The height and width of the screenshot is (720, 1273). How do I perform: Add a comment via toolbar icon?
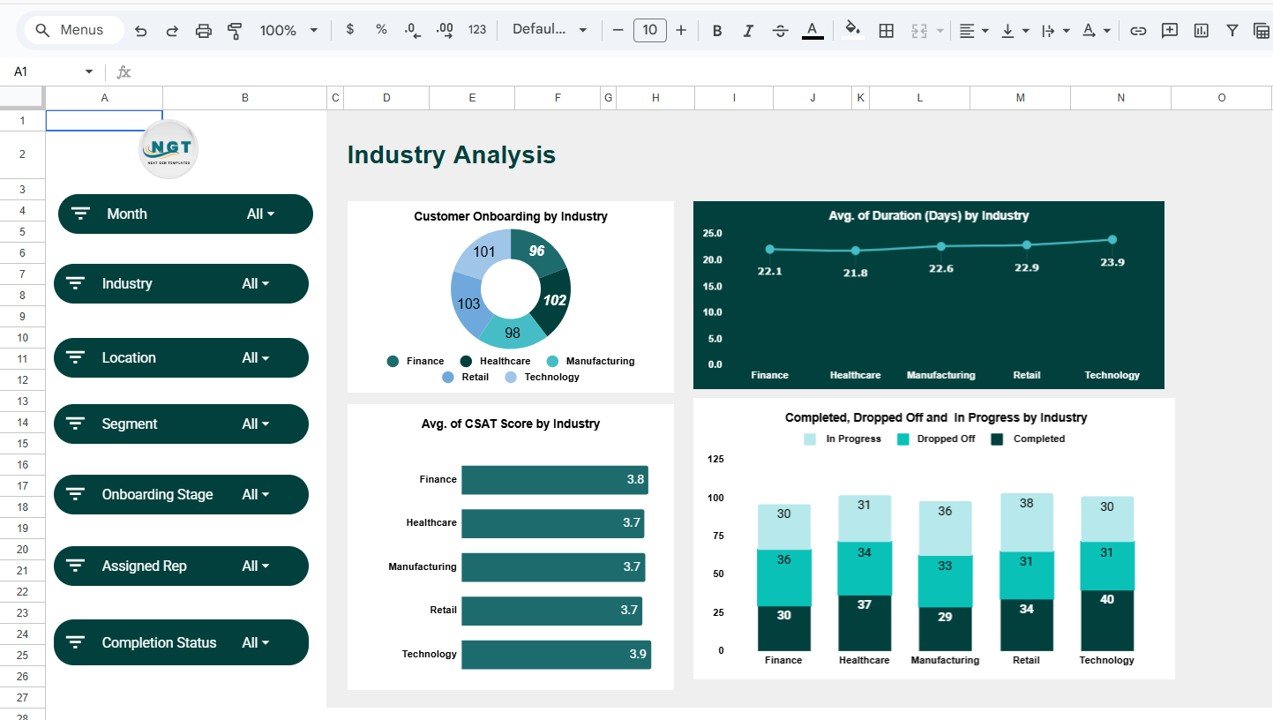[x=1169, y=30]
